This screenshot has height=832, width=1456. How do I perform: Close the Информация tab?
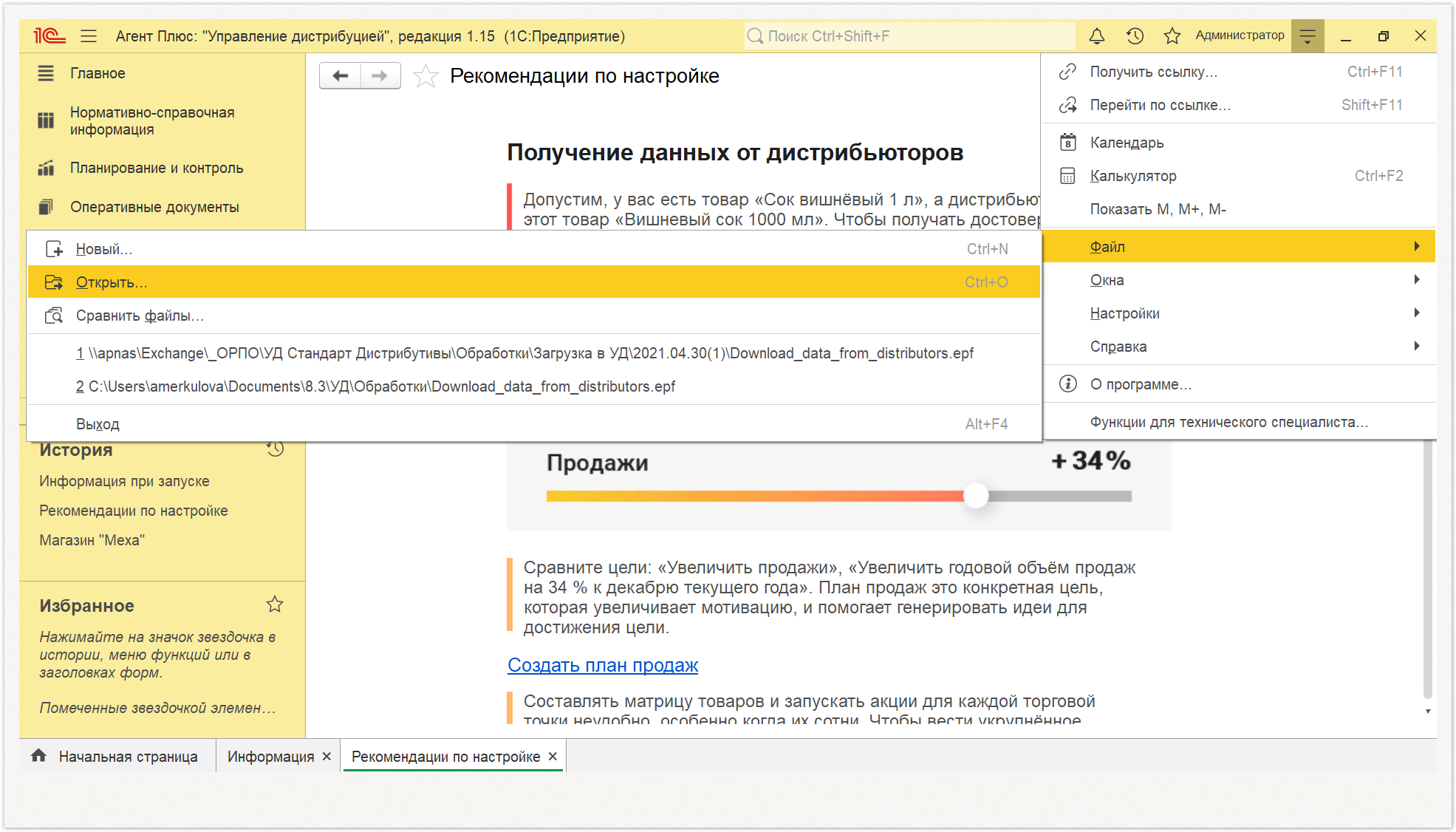[327, 757]
